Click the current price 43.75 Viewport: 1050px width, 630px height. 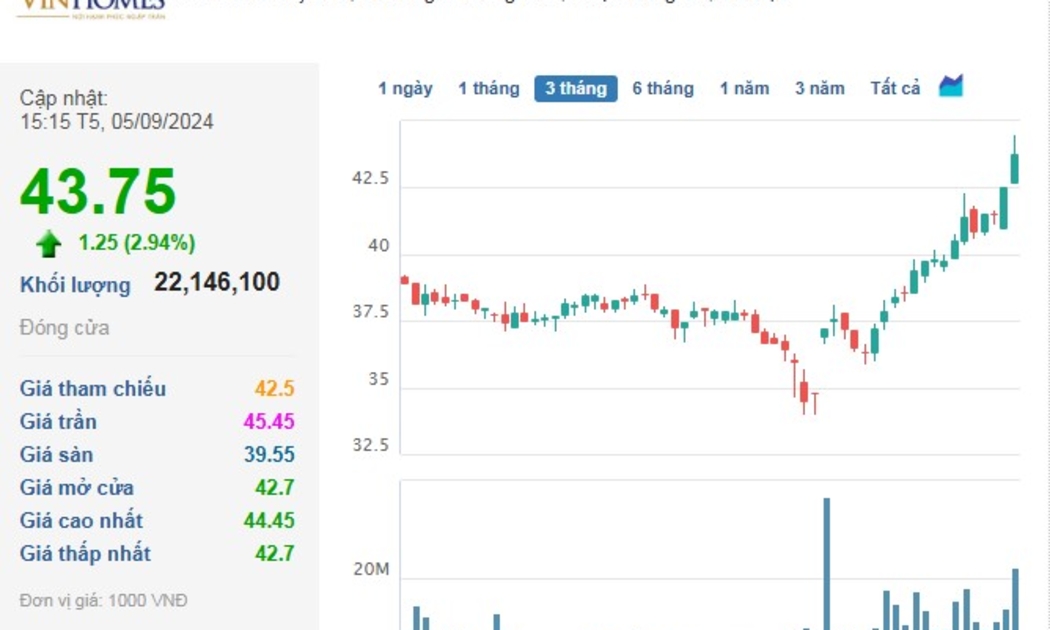(x=98, y=191)
